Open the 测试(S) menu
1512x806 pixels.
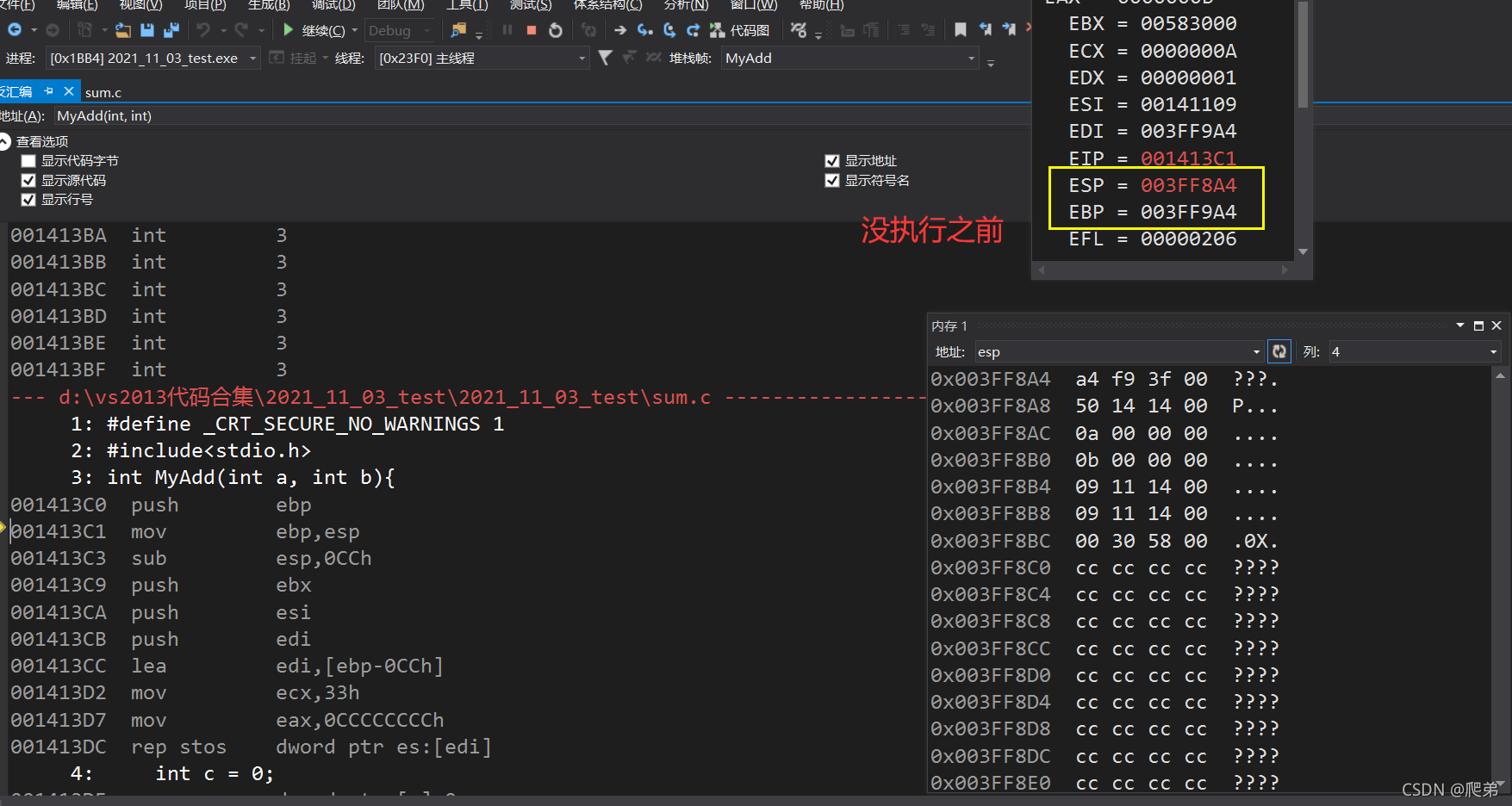click(x=531, y=4)
